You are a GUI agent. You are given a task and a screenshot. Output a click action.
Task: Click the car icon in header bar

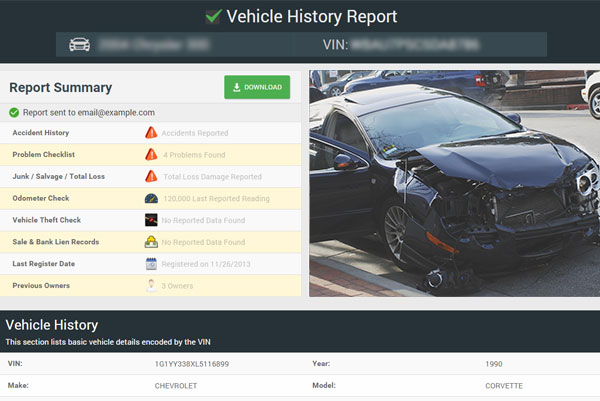pyautogui.click(x=78, y=45)
